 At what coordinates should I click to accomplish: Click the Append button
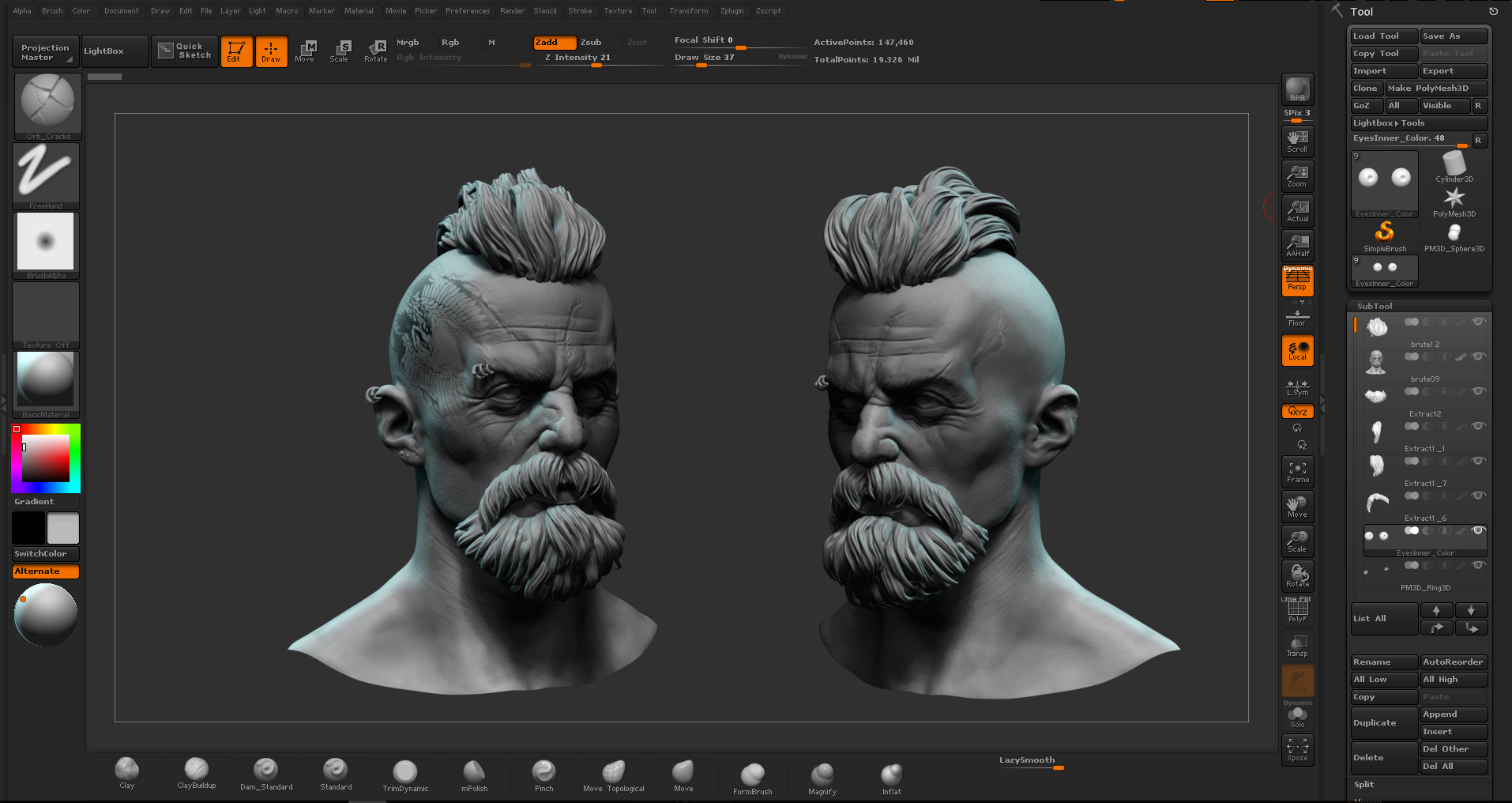click(x=1454, y=714)
